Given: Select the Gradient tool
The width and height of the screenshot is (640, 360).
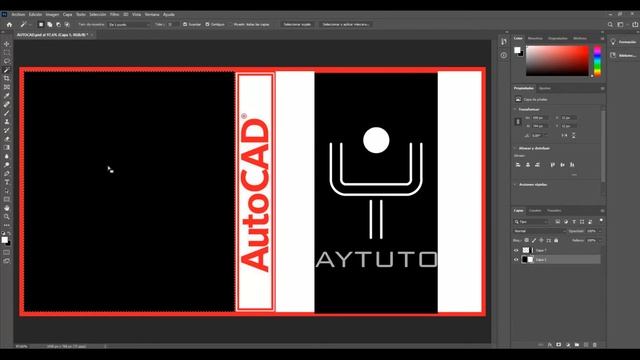Looking at the screenshot, I should [7, 148].
